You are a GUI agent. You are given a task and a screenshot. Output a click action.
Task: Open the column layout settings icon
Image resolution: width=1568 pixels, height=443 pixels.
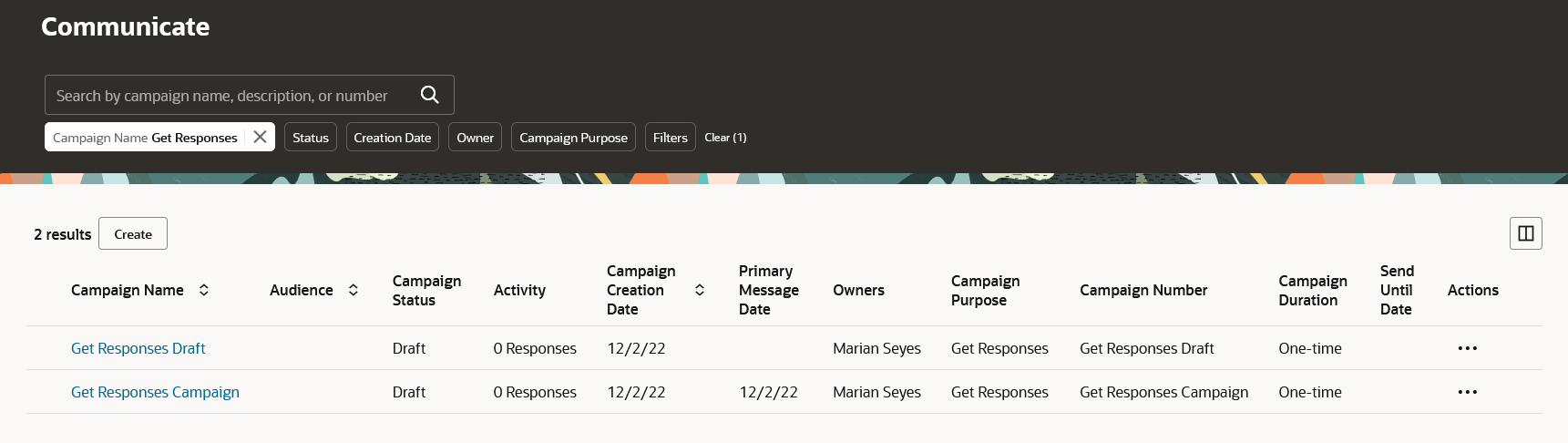pyautogui.click(x=1525, y=233)
